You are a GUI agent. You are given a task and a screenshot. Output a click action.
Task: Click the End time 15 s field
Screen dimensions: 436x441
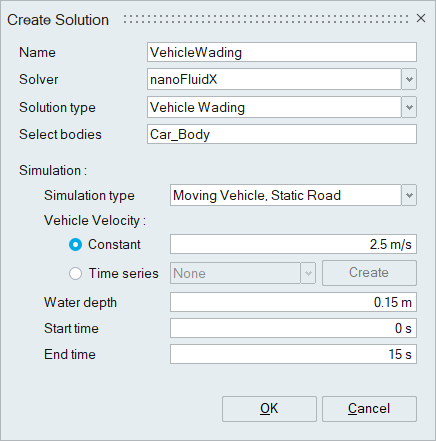pyautogui.click(x=293, y=354)
